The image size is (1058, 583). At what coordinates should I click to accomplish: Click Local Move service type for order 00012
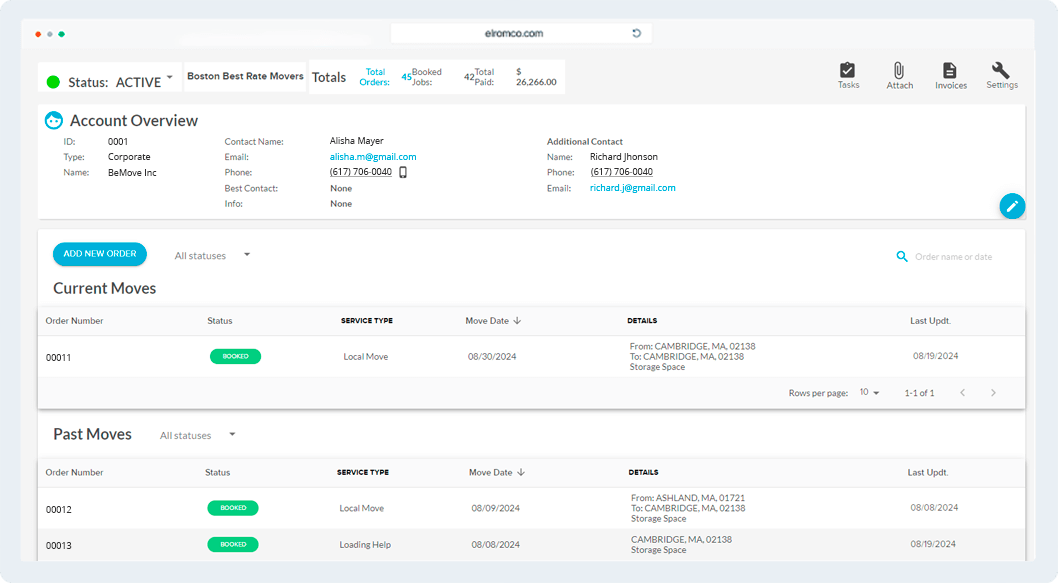pyautogui.click(x=362, y=508)
